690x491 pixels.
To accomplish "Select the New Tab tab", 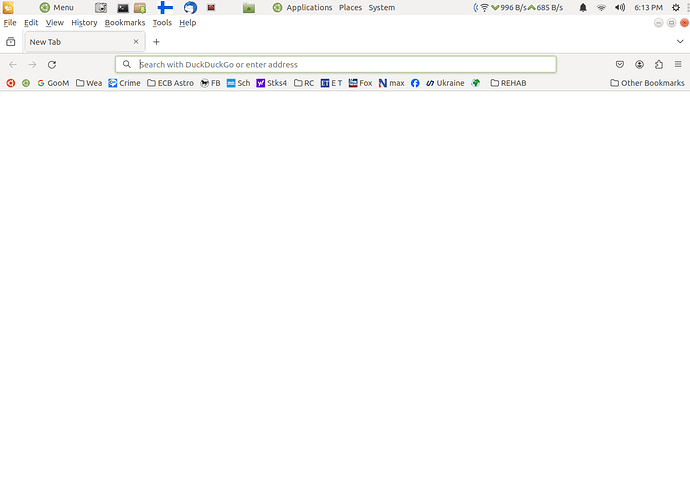I will 84,42.
